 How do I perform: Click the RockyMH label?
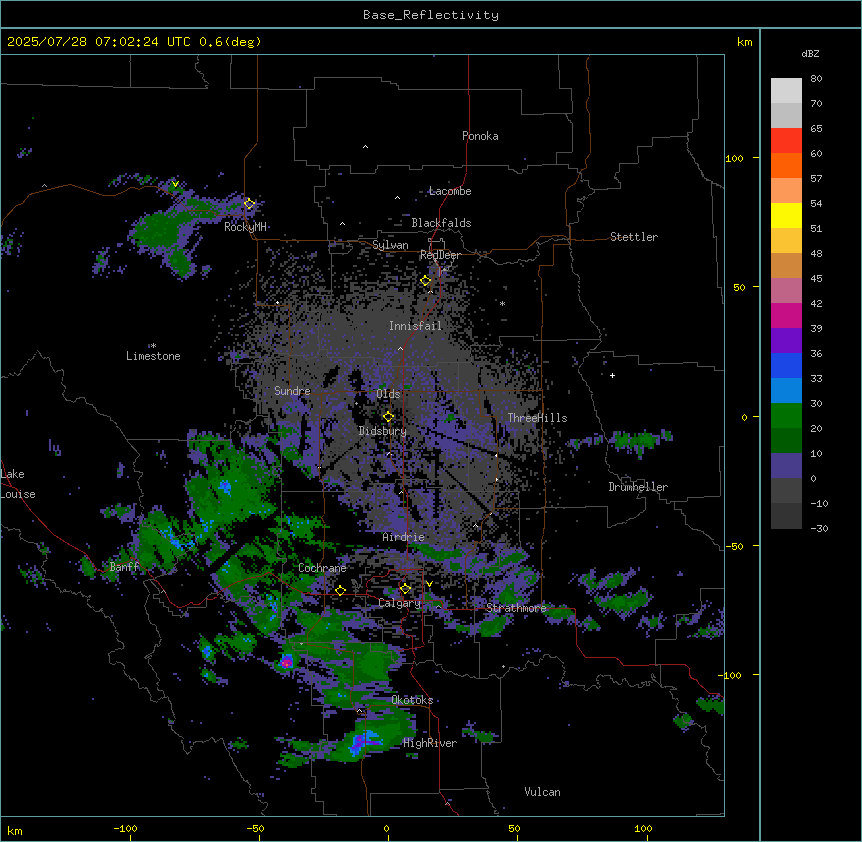245,227
